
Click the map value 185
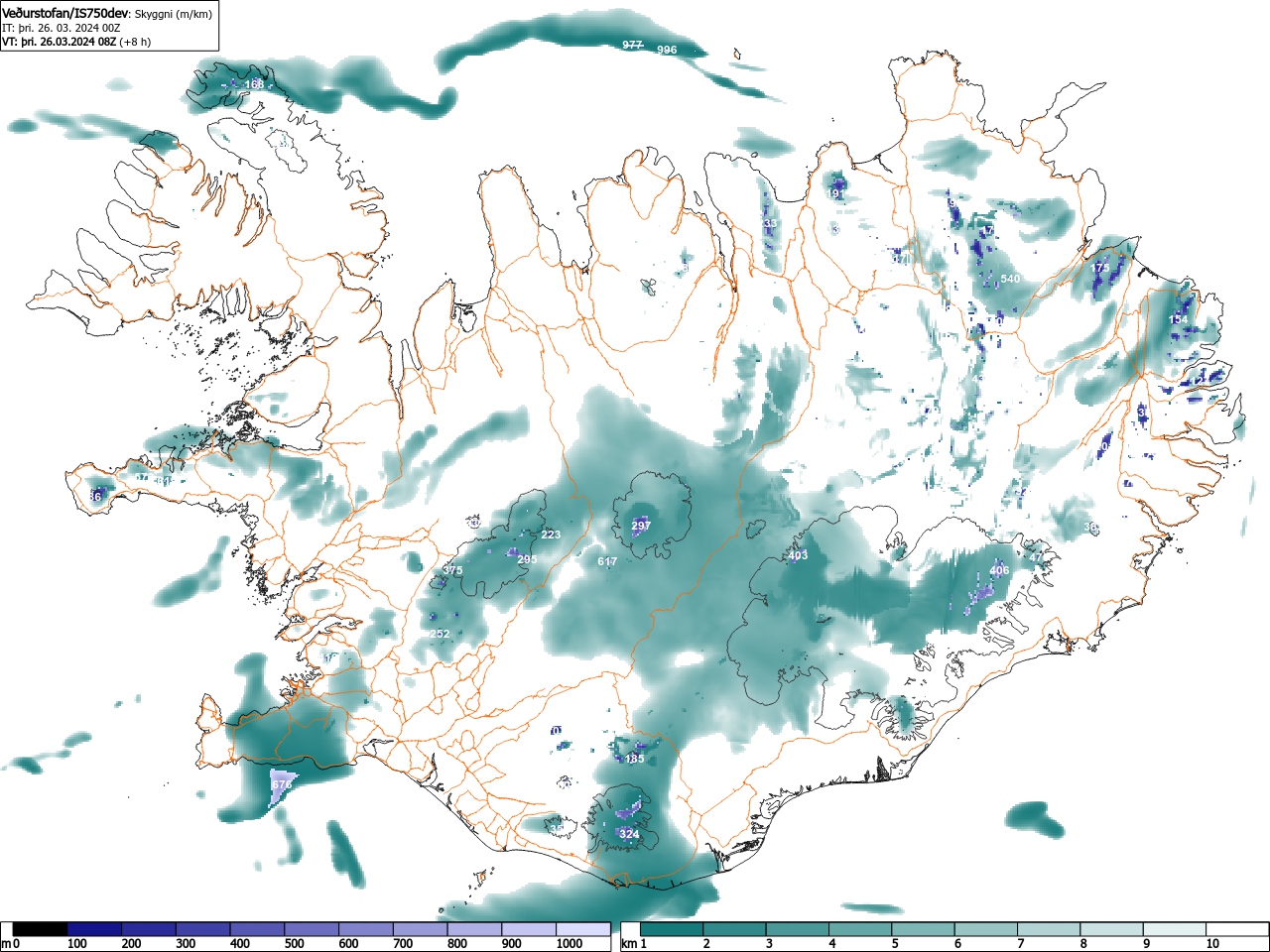[635, 759]
